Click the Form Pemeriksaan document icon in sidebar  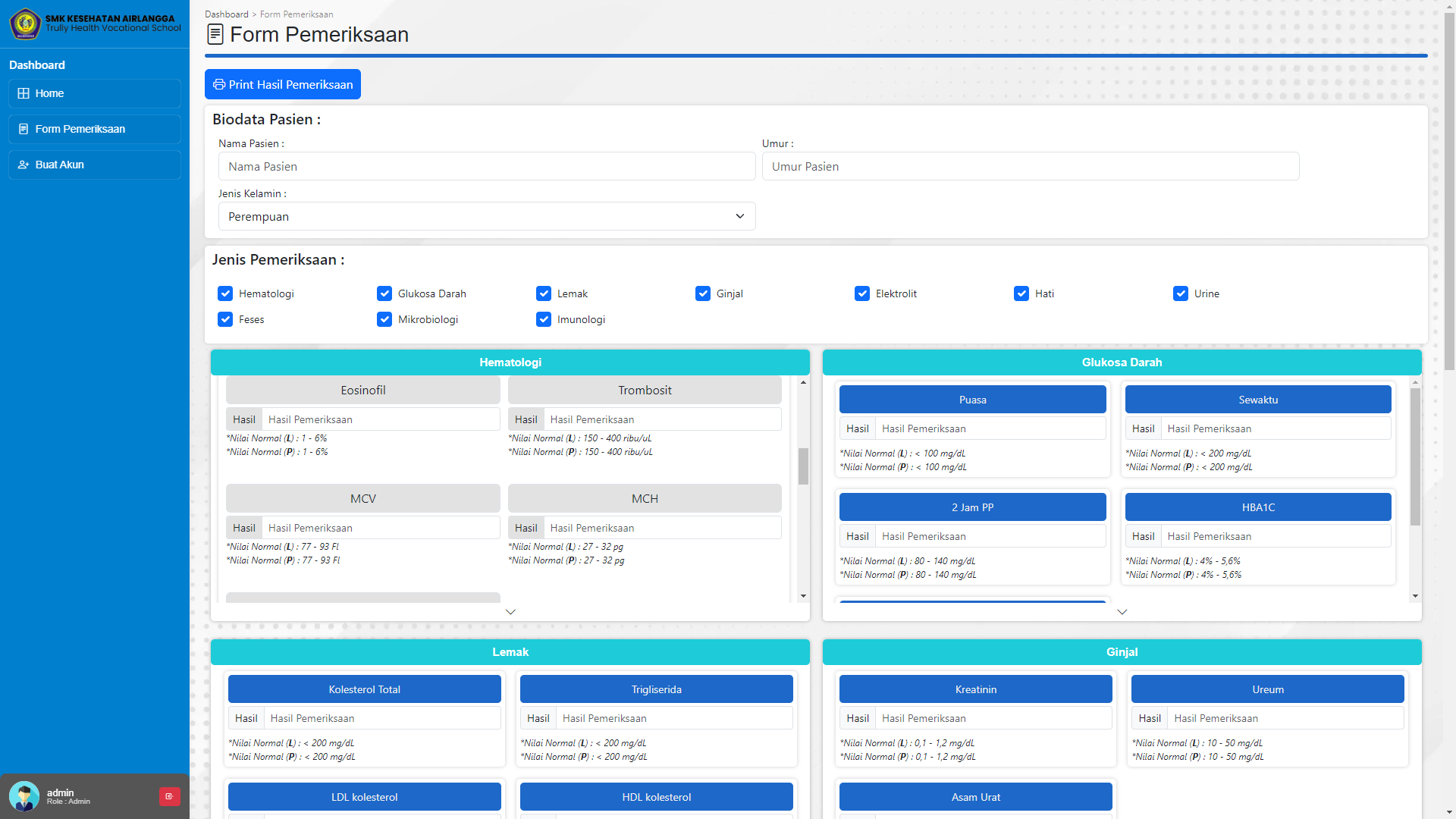click(x=24, y=129)
